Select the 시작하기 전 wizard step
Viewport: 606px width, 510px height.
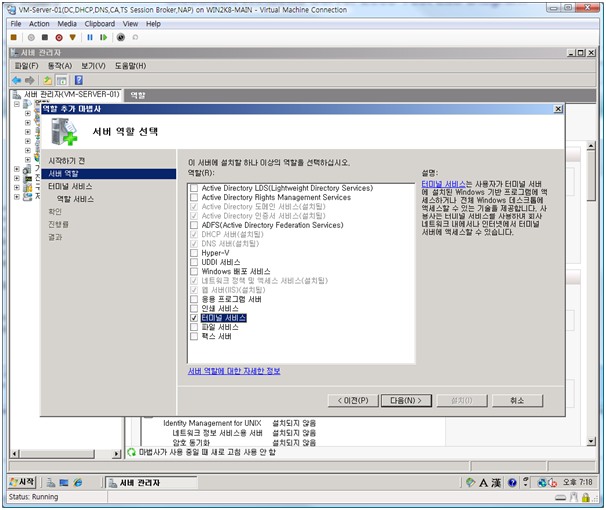[x=66, y=161]
